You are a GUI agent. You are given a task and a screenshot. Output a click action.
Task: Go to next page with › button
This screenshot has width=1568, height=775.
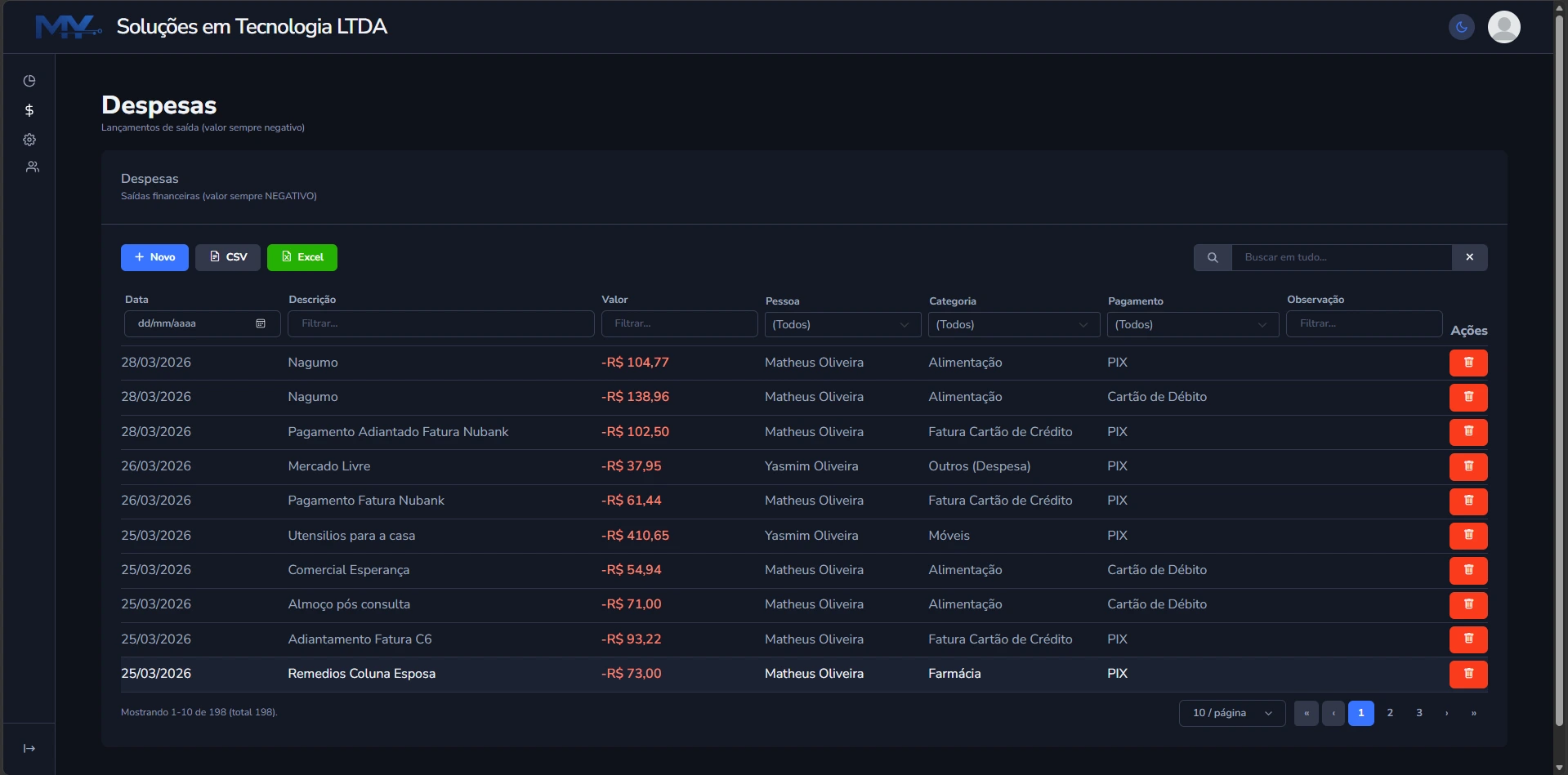1446,713
